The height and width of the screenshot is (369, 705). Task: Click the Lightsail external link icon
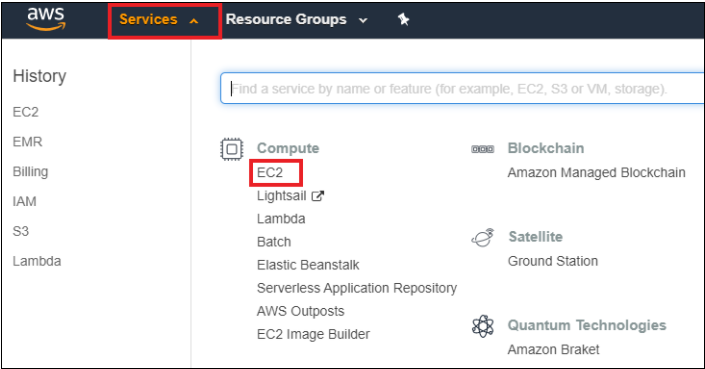point(318,196)
